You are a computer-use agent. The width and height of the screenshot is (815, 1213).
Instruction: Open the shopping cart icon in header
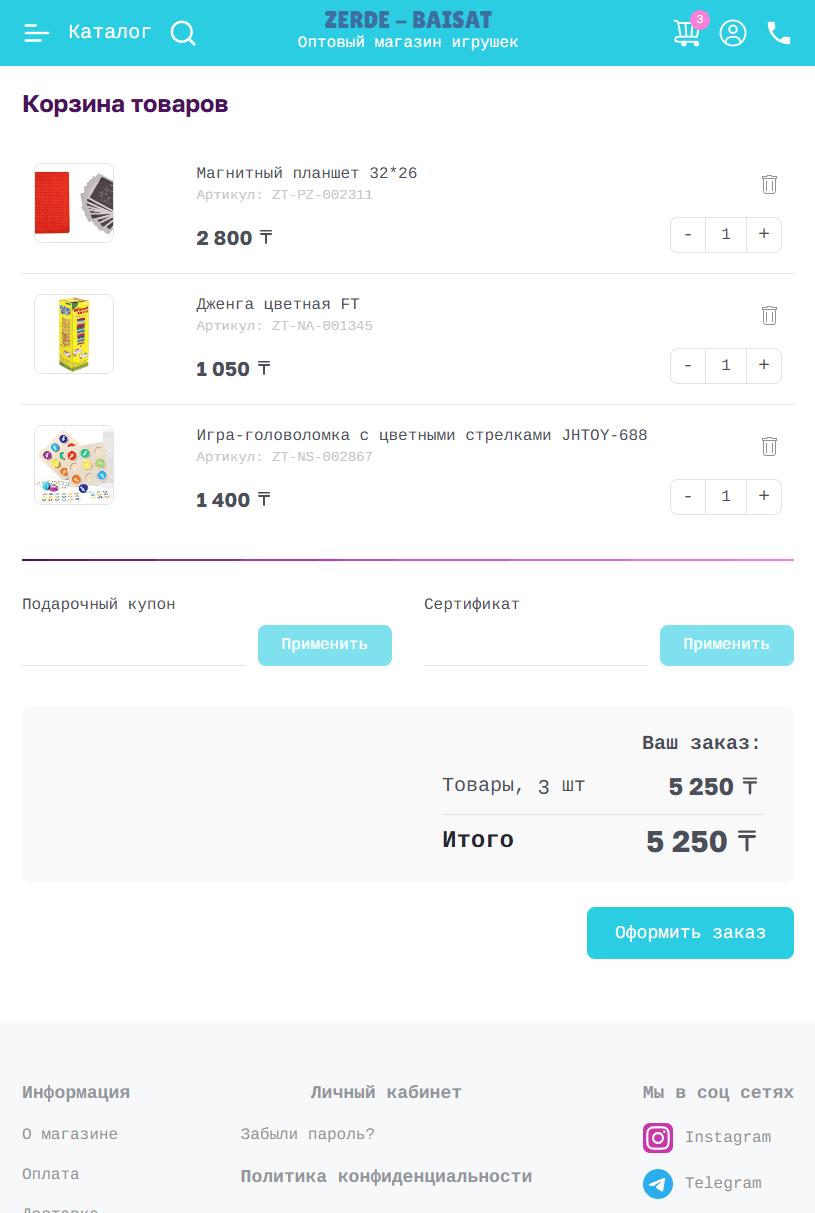coord(687,33)
